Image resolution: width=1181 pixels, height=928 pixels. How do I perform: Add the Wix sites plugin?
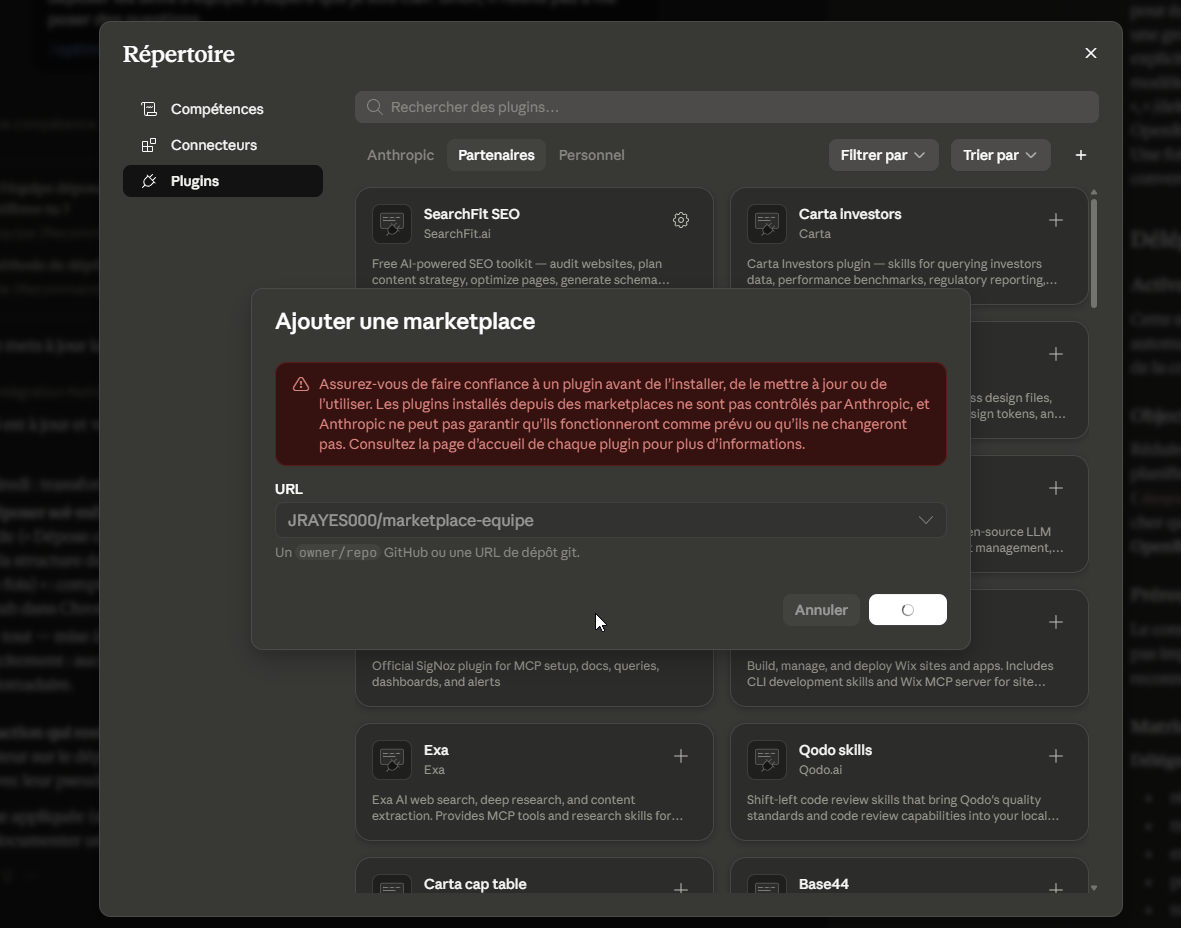coord(1055,622)
